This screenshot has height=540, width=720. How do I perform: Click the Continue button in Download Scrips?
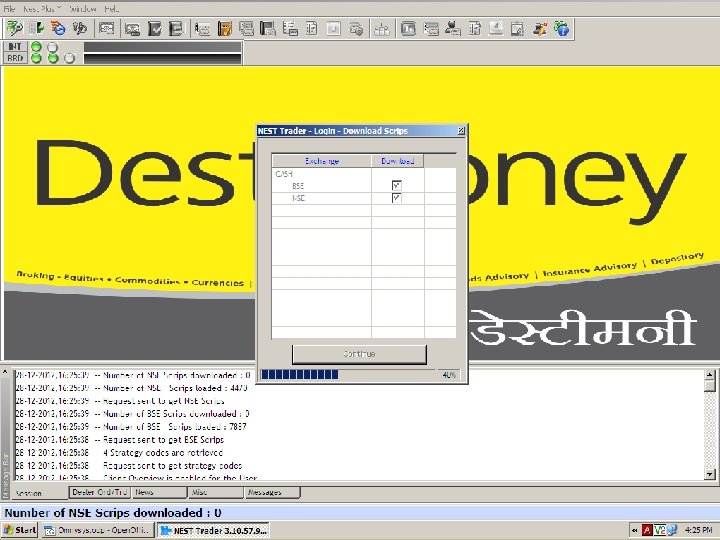pyautogui.click(x=359, y=354)
